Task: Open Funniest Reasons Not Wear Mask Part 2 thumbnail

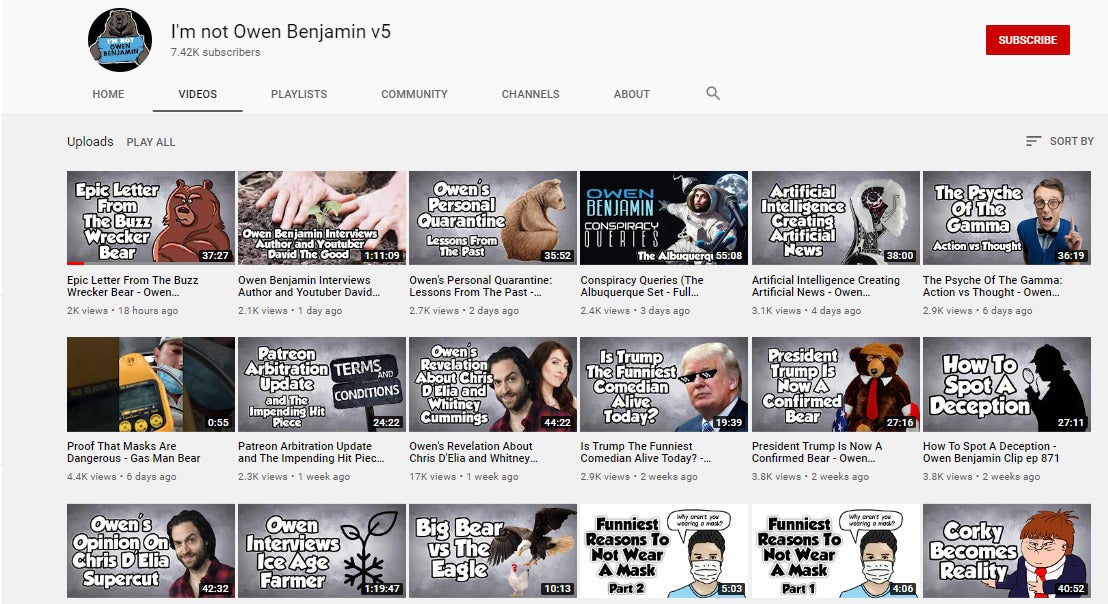Action: (x=664, y=551)
